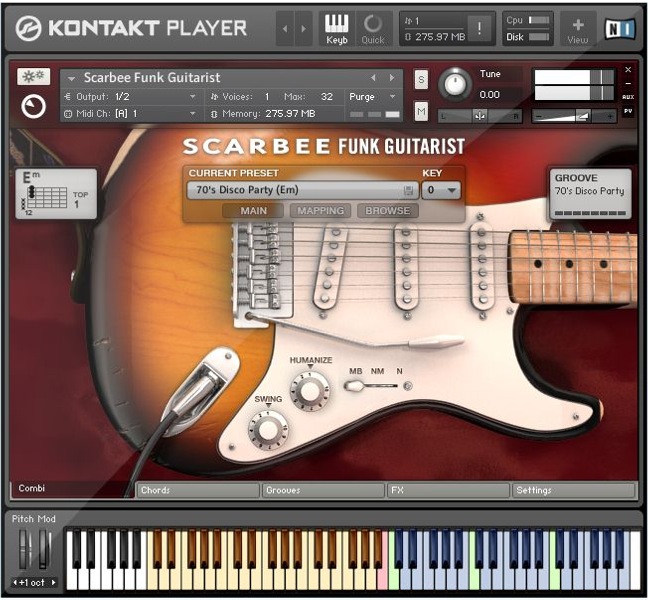Increase volume with plus icon
This screenshot has width=648, height=600.
(610, 117)
